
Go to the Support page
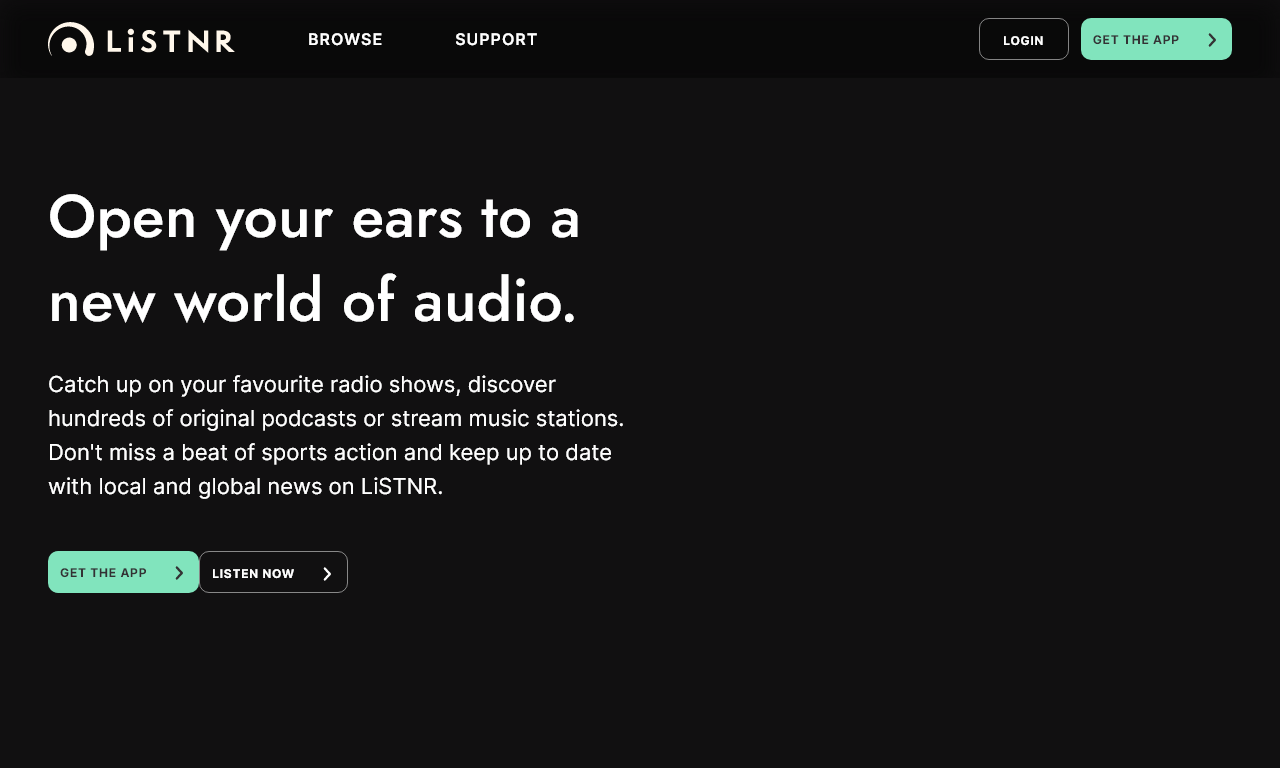pos(496,40)
